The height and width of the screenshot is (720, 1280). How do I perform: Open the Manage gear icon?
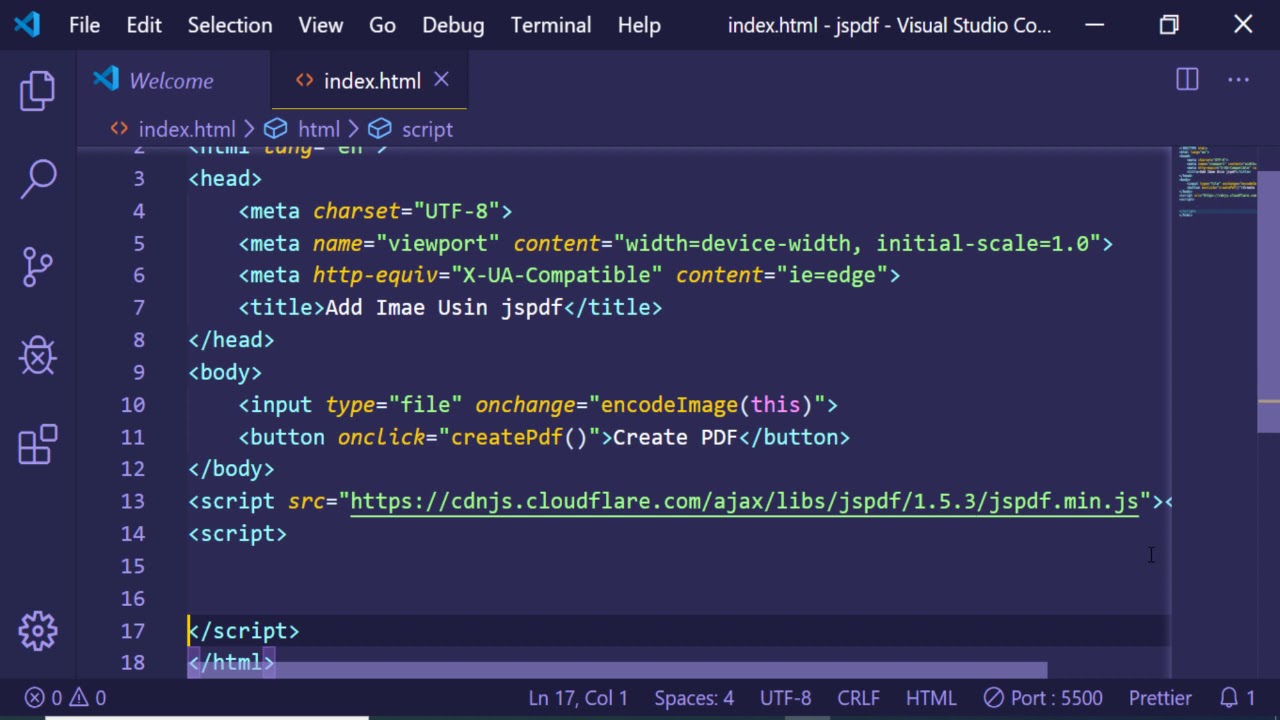click(x=38, y=630)
